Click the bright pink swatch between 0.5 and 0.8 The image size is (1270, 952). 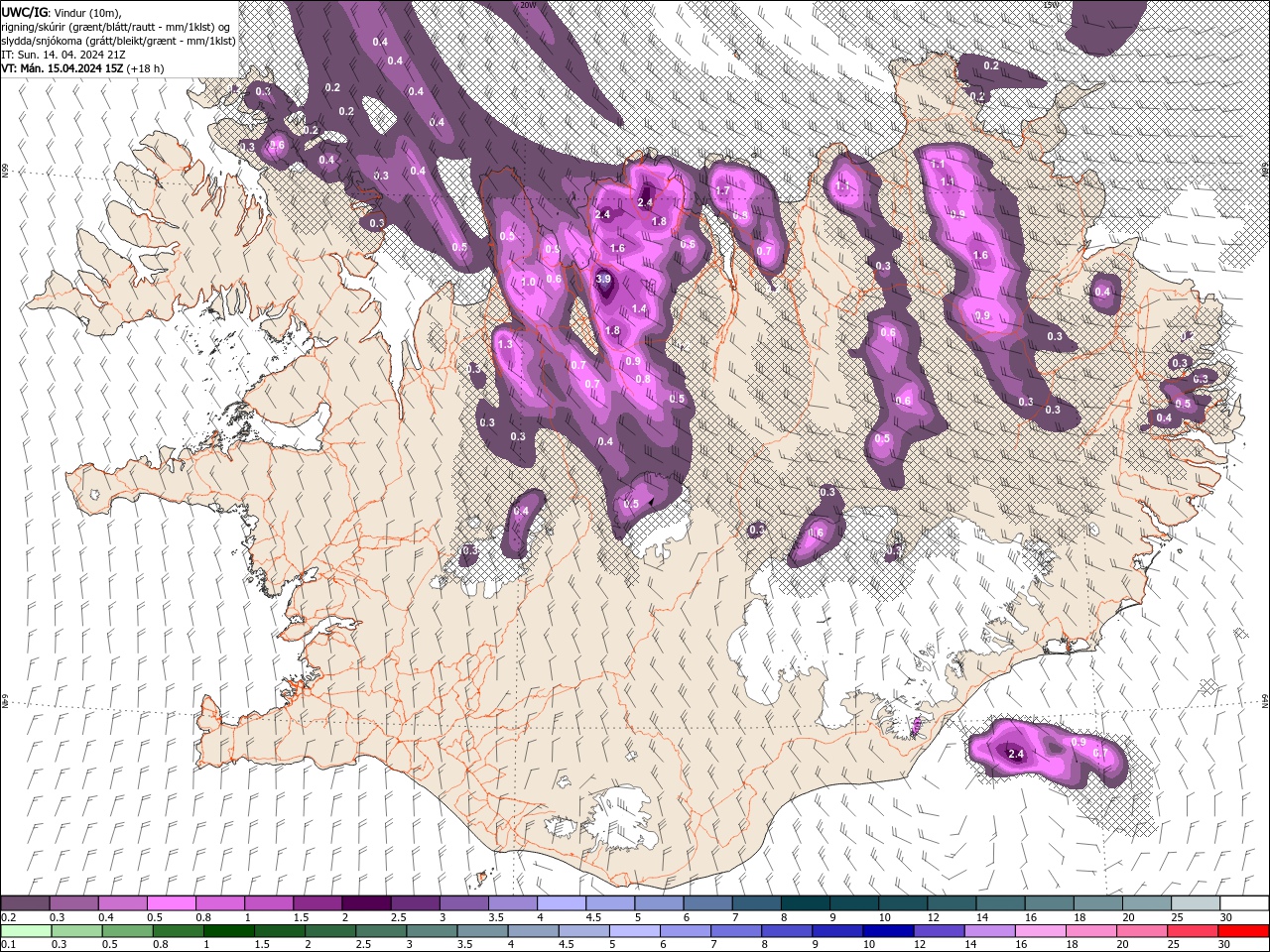click(x=172, y=903)
